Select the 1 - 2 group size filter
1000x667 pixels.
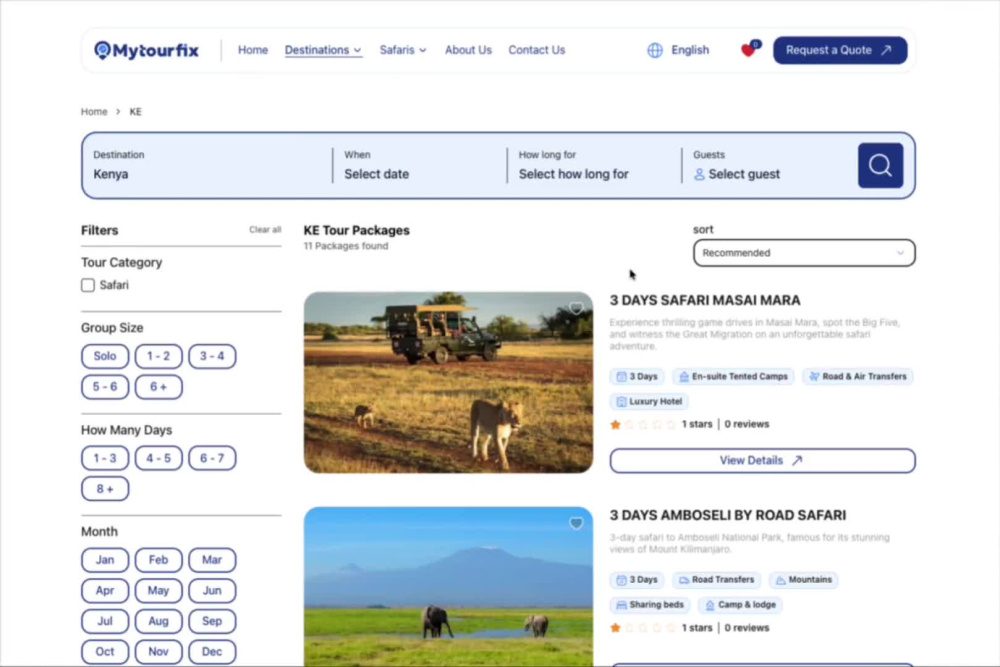pos(158,356)
